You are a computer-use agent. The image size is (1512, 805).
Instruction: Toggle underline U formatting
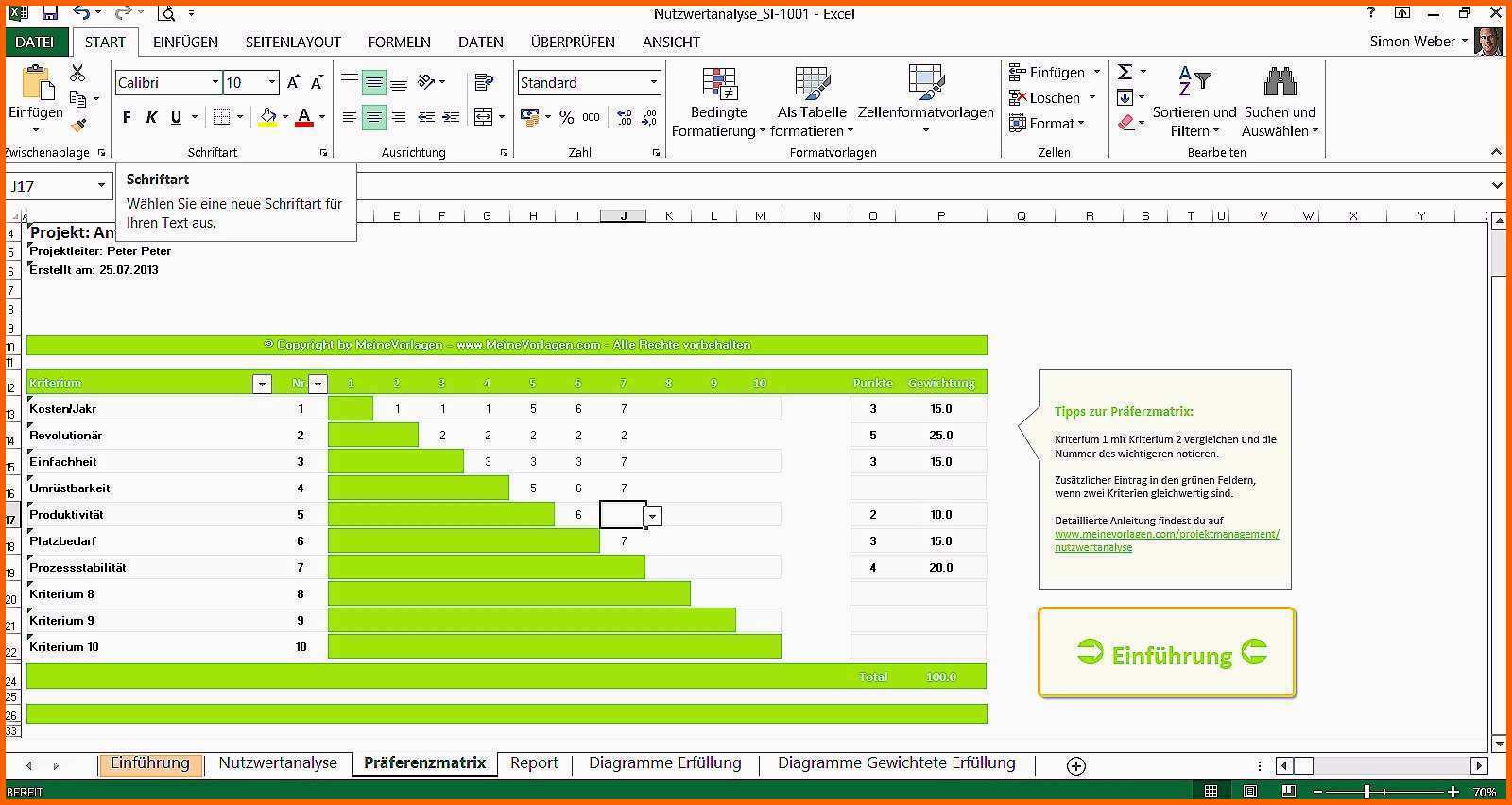point(176,117)
